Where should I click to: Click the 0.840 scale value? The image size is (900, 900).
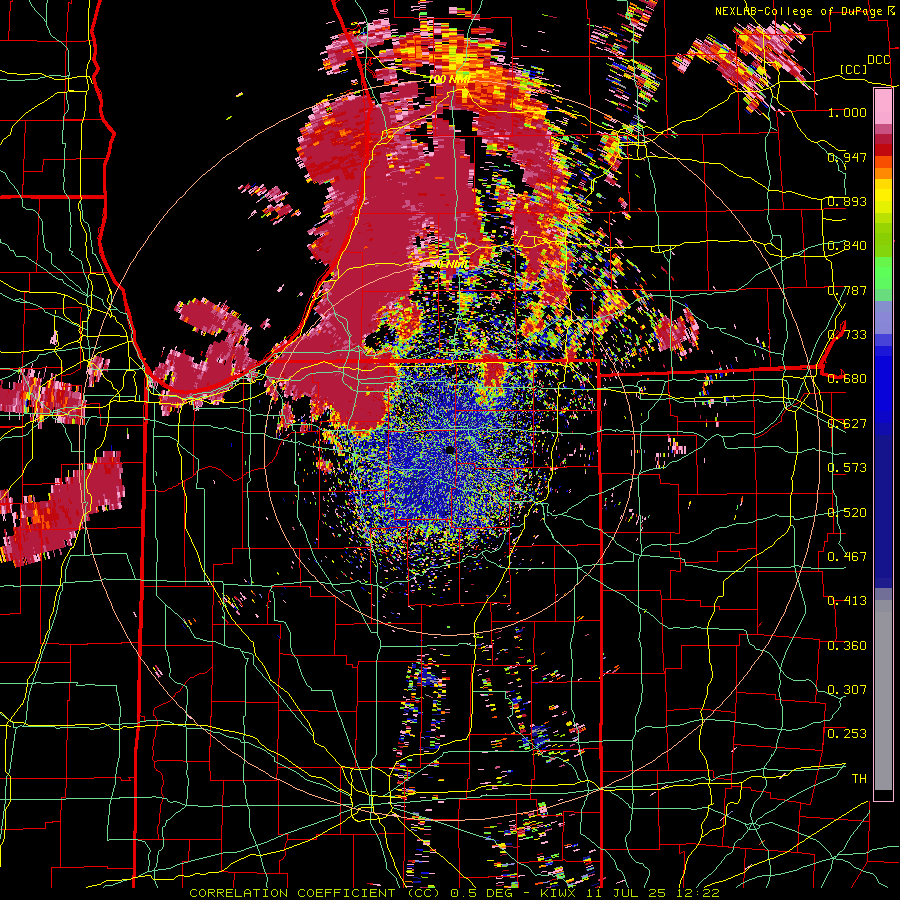click(847, 246)
